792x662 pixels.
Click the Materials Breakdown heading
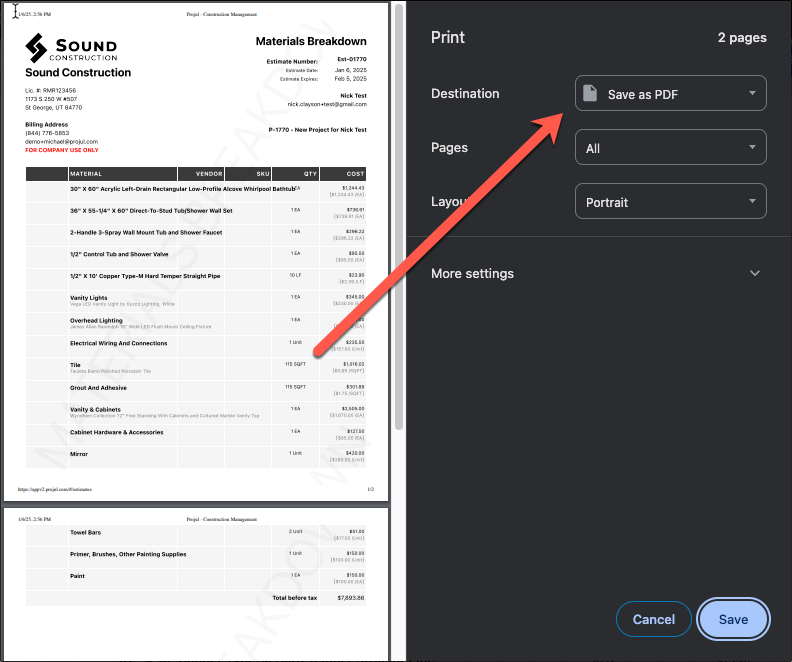click(310, 42)
